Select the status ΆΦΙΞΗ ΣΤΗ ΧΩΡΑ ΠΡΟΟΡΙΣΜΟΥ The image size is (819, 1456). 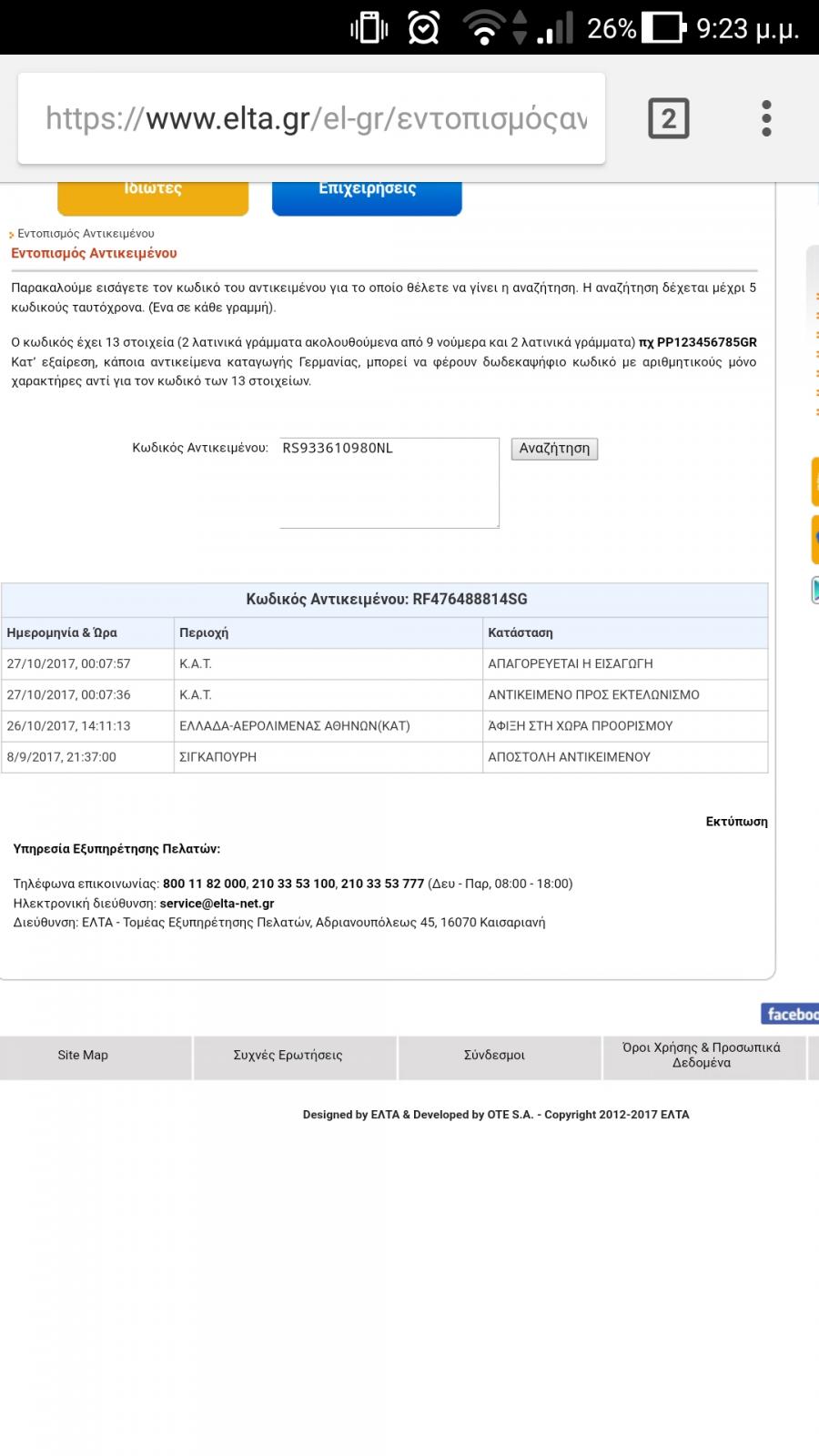[581, 725]
